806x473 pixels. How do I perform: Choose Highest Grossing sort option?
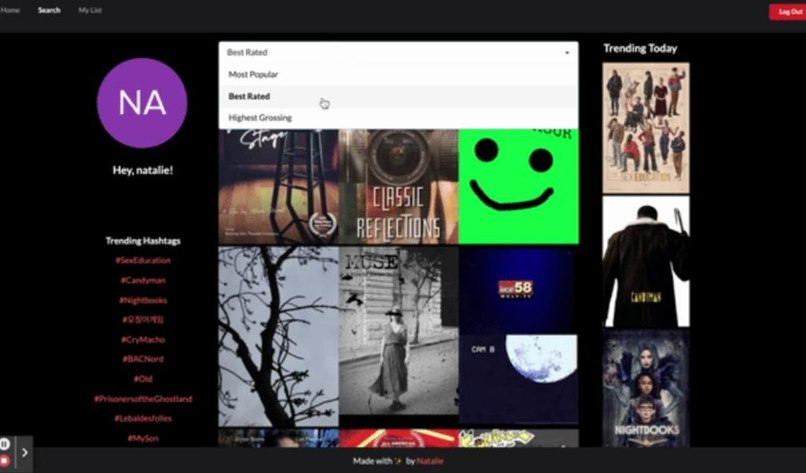(398, 118)
